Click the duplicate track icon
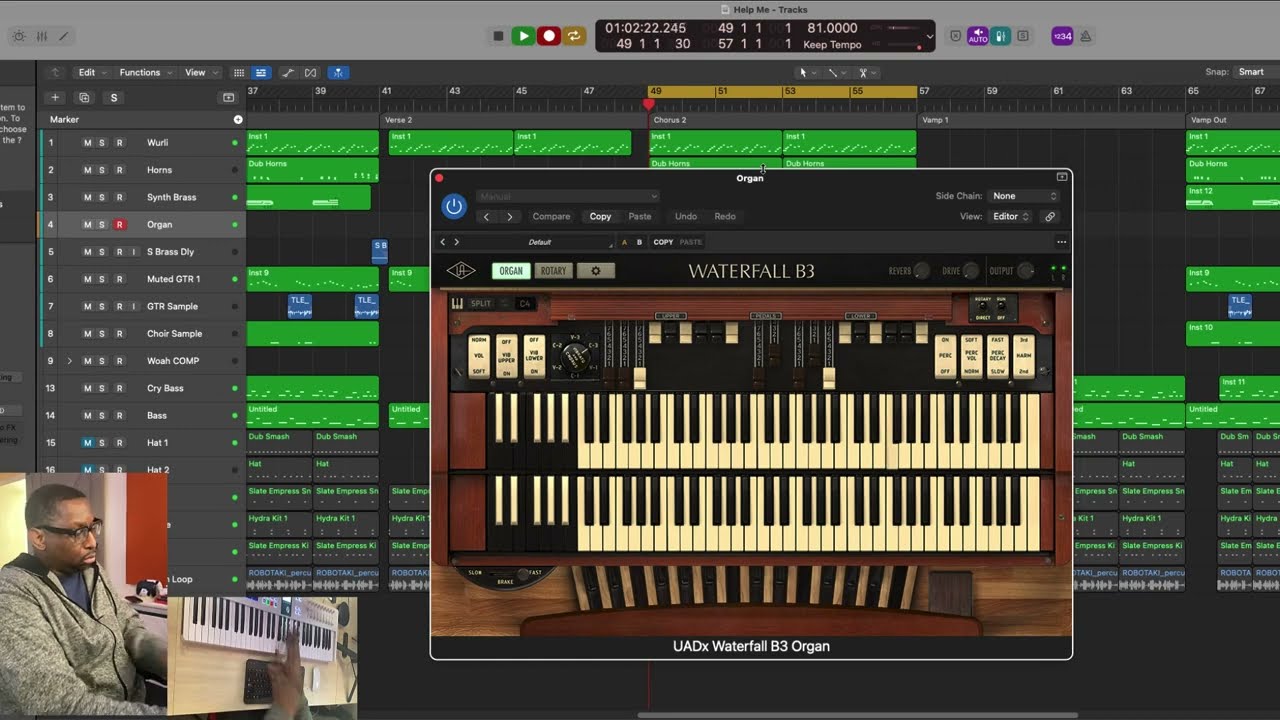Image resolution: width=1280 pixels, height=720 pixels. click(x=84, y=97)
